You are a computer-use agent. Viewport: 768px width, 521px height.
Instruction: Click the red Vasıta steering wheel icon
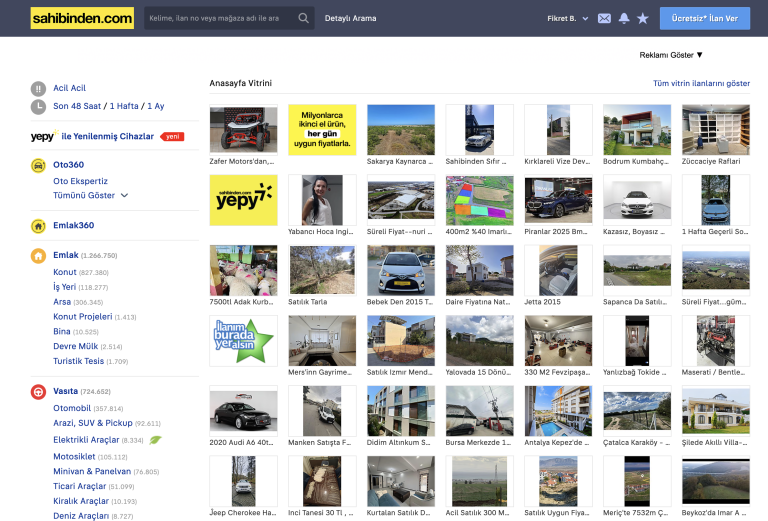coord(38,392)
